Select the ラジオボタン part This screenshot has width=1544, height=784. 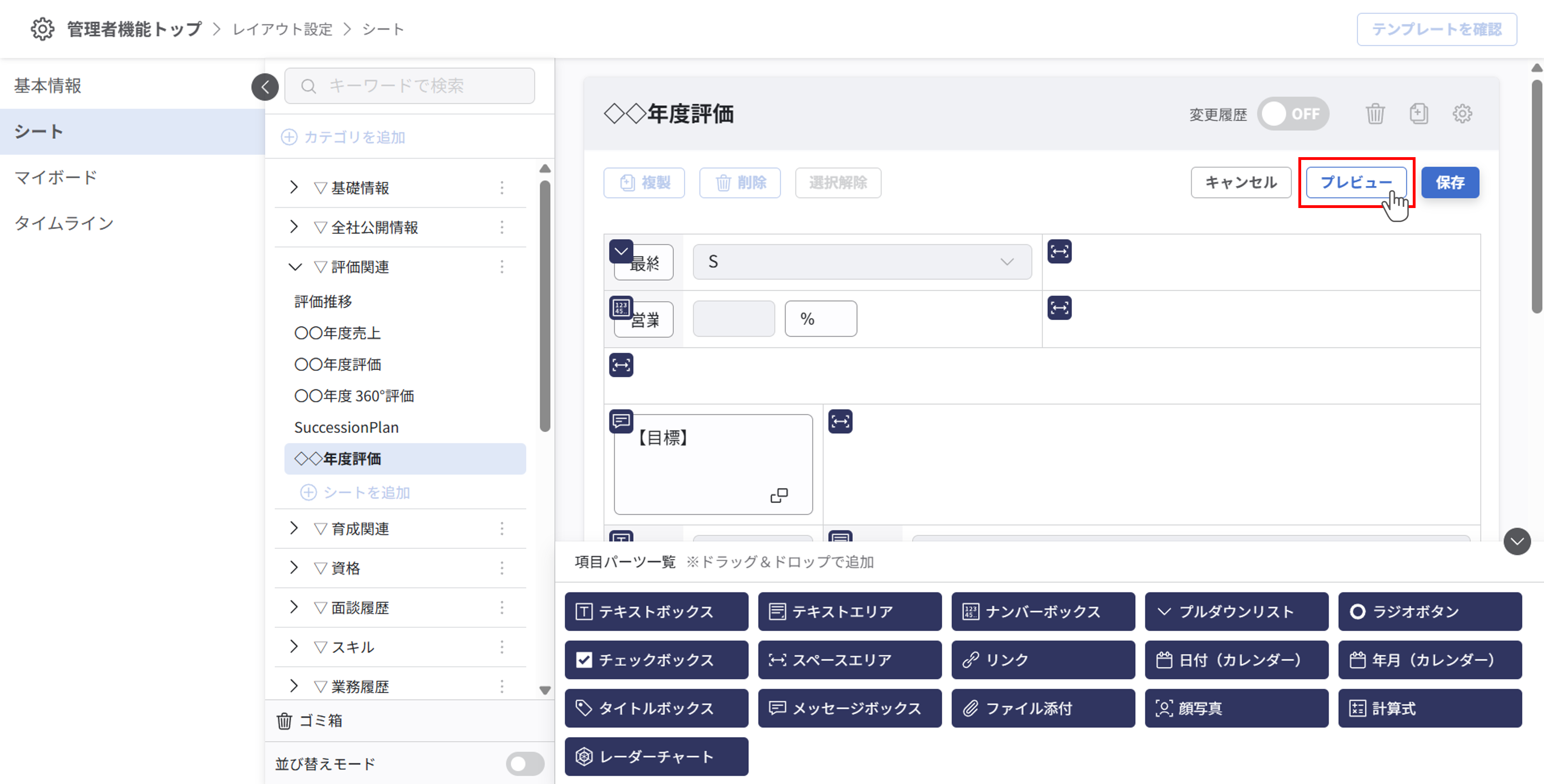click(1430, 611)
